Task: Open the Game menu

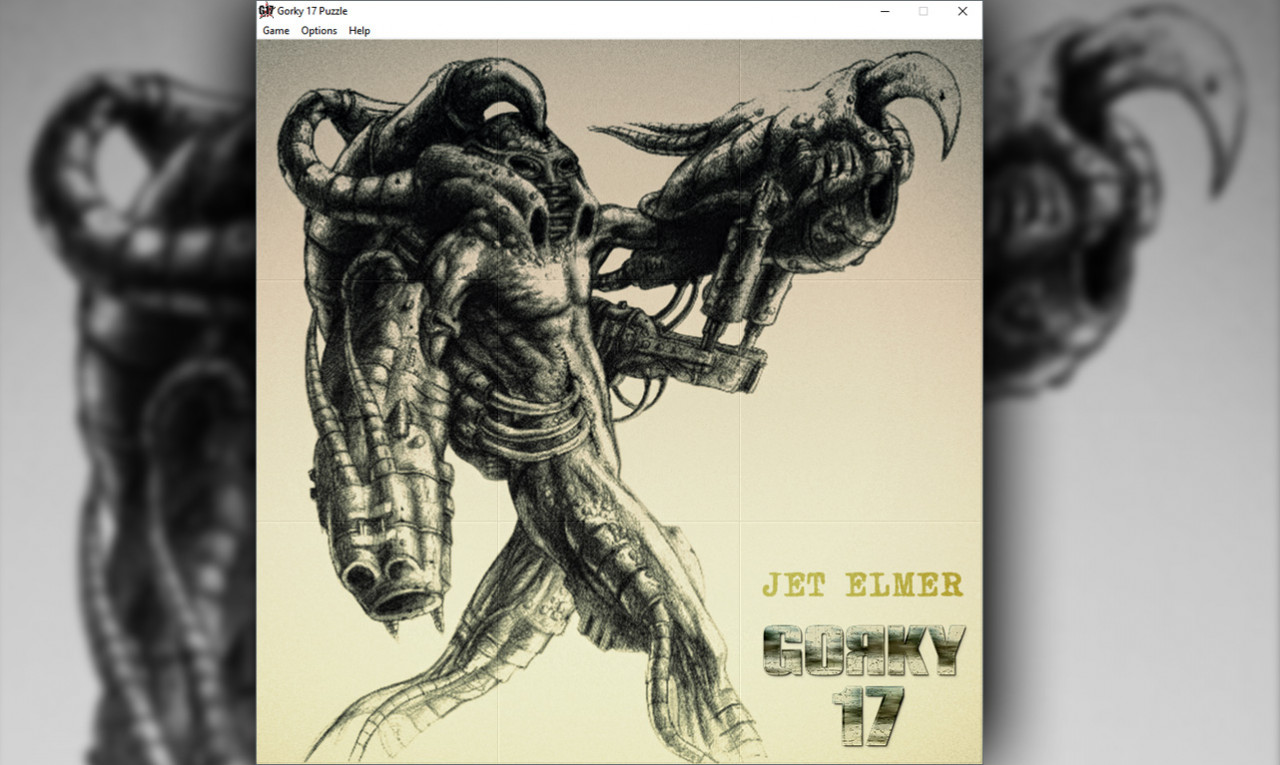Action: 276,31
